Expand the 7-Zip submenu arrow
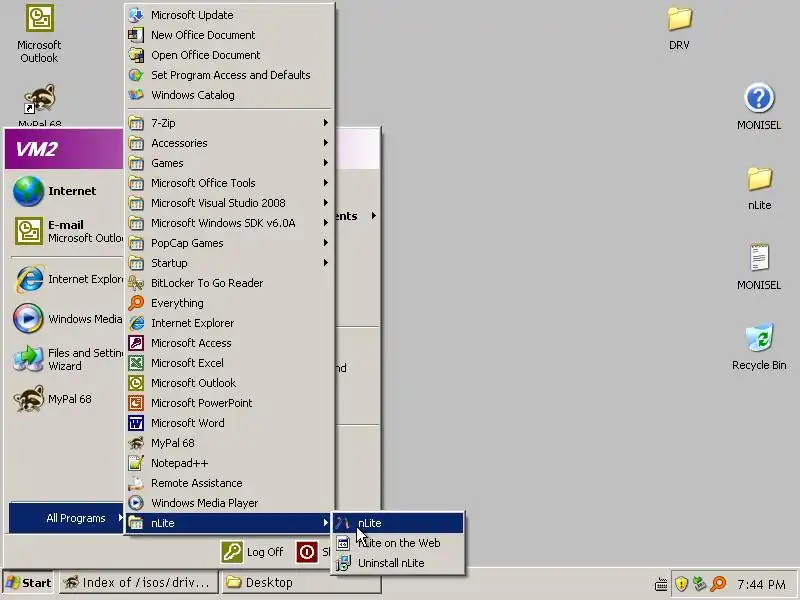800x600 pixels. 325,122
